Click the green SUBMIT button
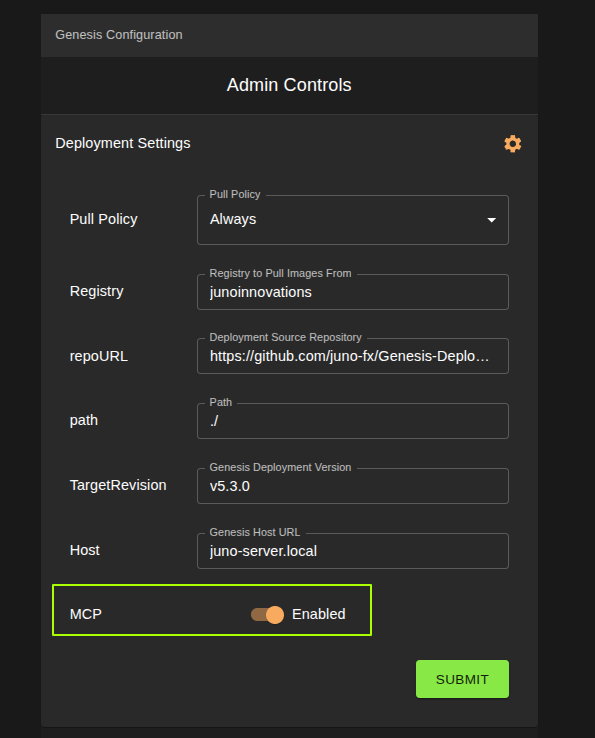Image resolution: width=595 pixels, height=738 pixels. [462, 679]
